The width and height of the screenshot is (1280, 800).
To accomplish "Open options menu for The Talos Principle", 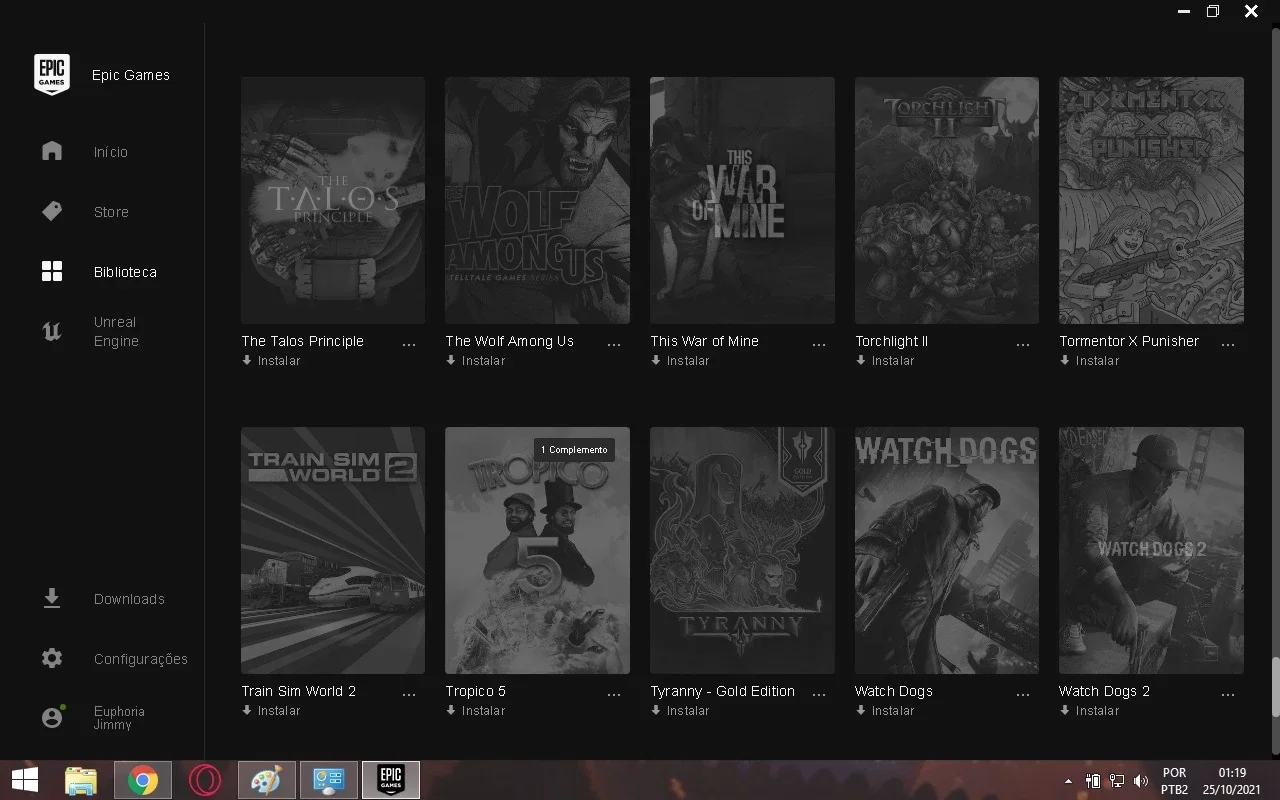I will (409, 344).
